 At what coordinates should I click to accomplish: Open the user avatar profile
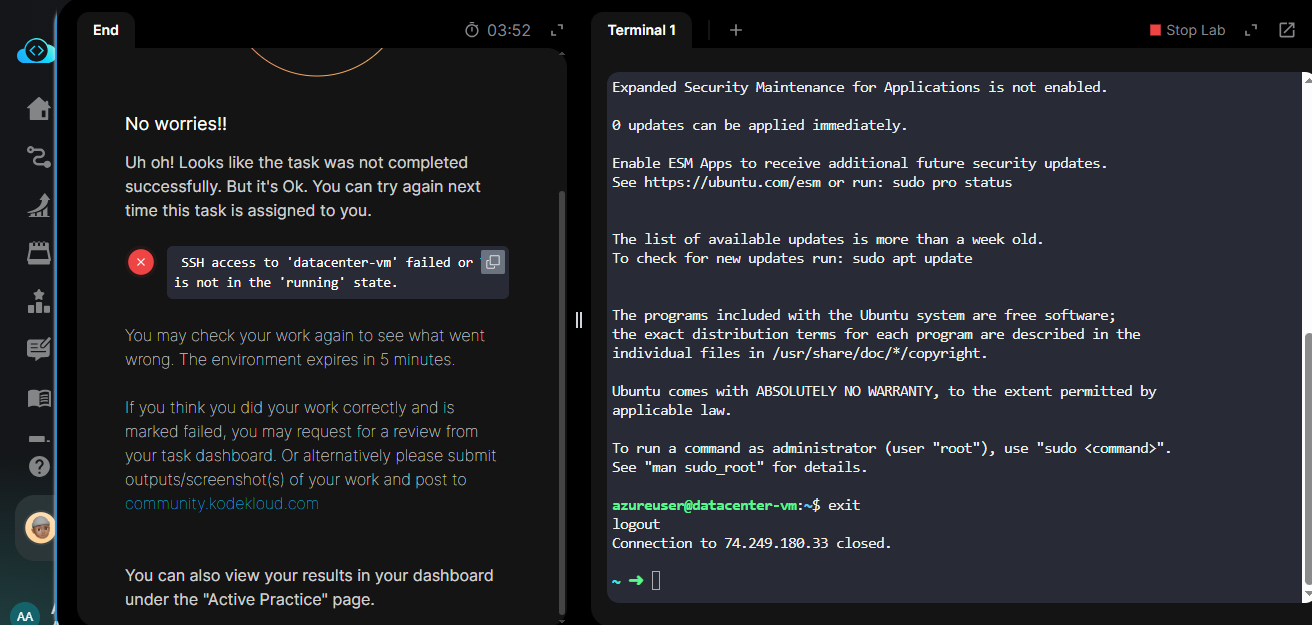pos(39,527)
